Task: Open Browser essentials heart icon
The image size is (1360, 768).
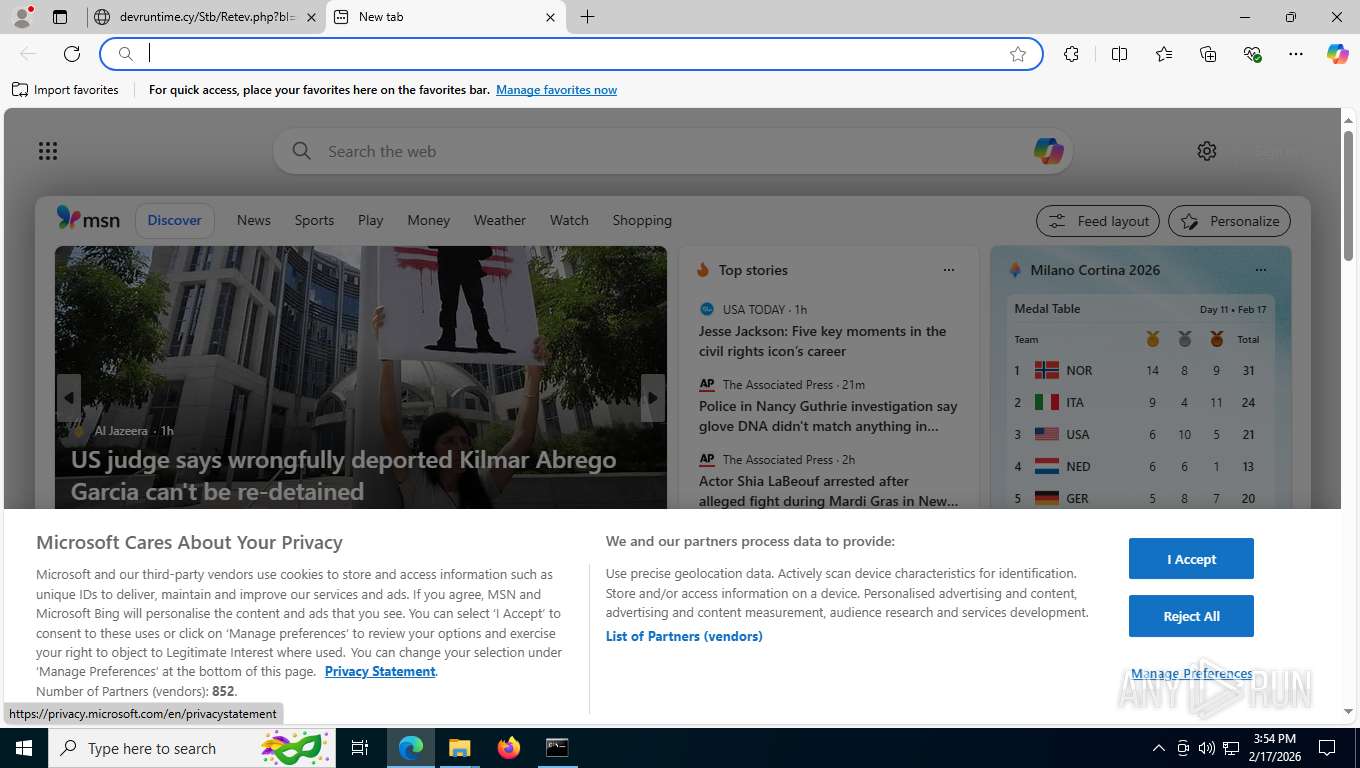Action: coord(1252,54)
